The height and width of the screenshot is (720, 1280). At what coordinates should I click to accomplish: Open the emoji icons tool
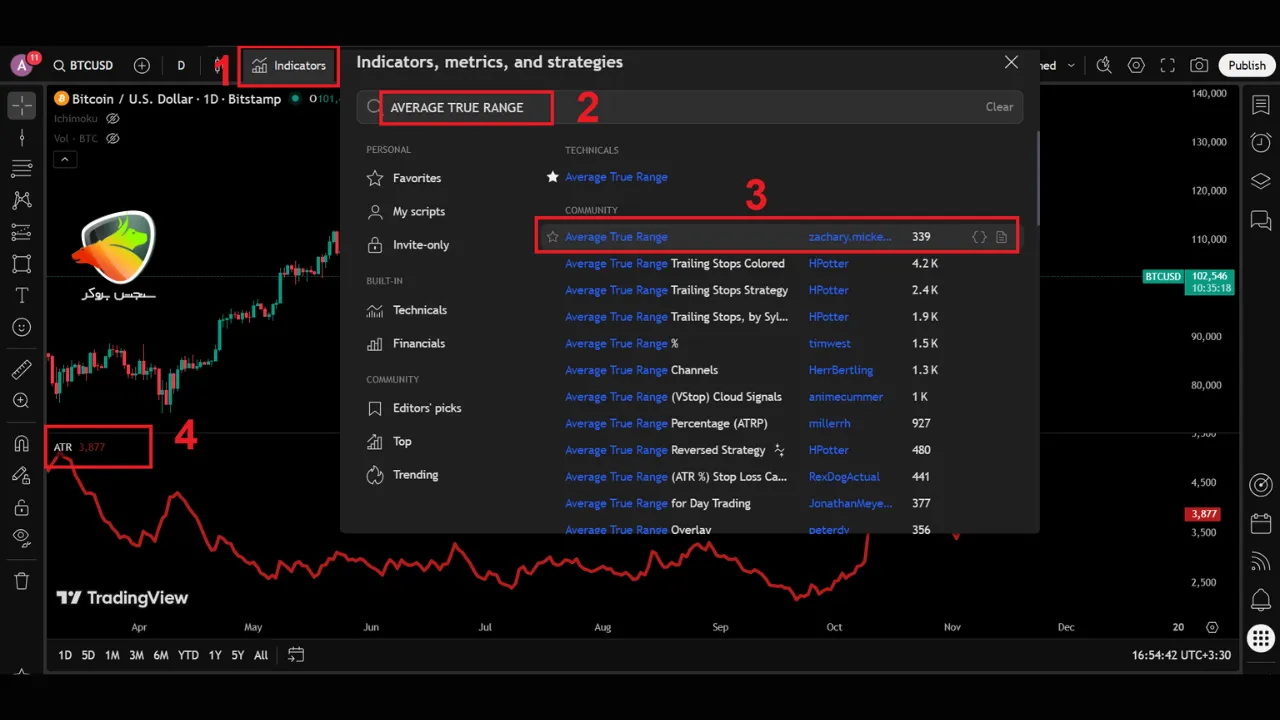(x=21, y=327)
